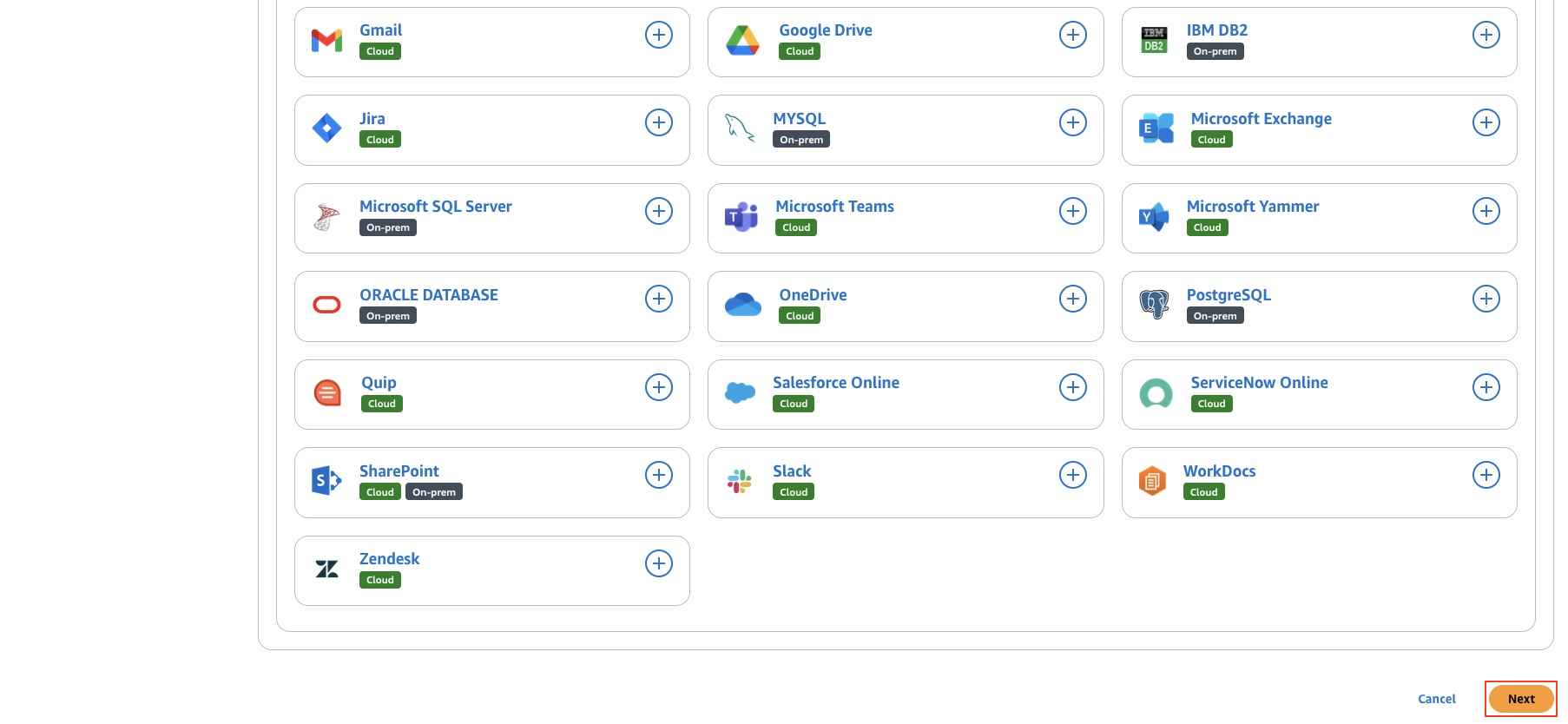Open the MYSQL name link
1568x724 pixels.
tap(800, 119)
